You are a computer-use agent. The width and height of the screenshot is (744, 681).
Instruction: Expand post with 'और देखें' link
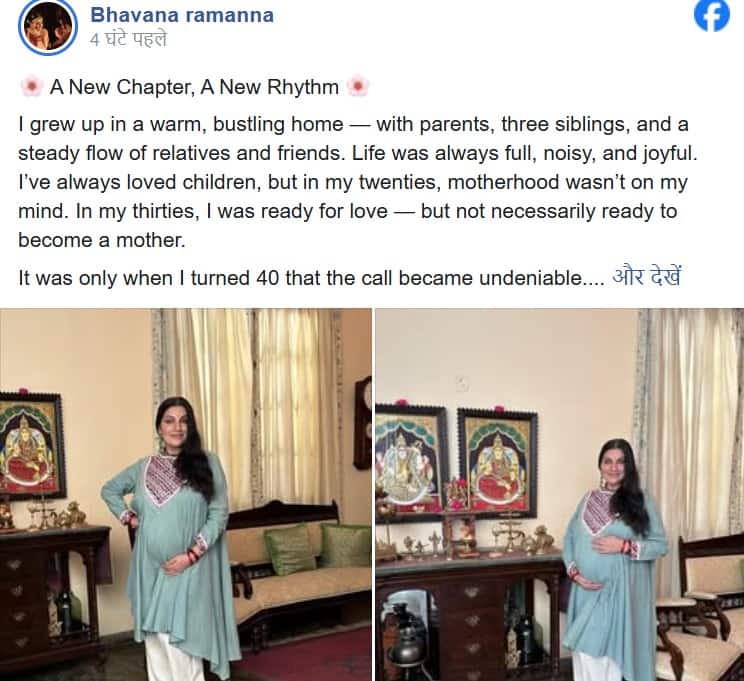tap(646, 277)
